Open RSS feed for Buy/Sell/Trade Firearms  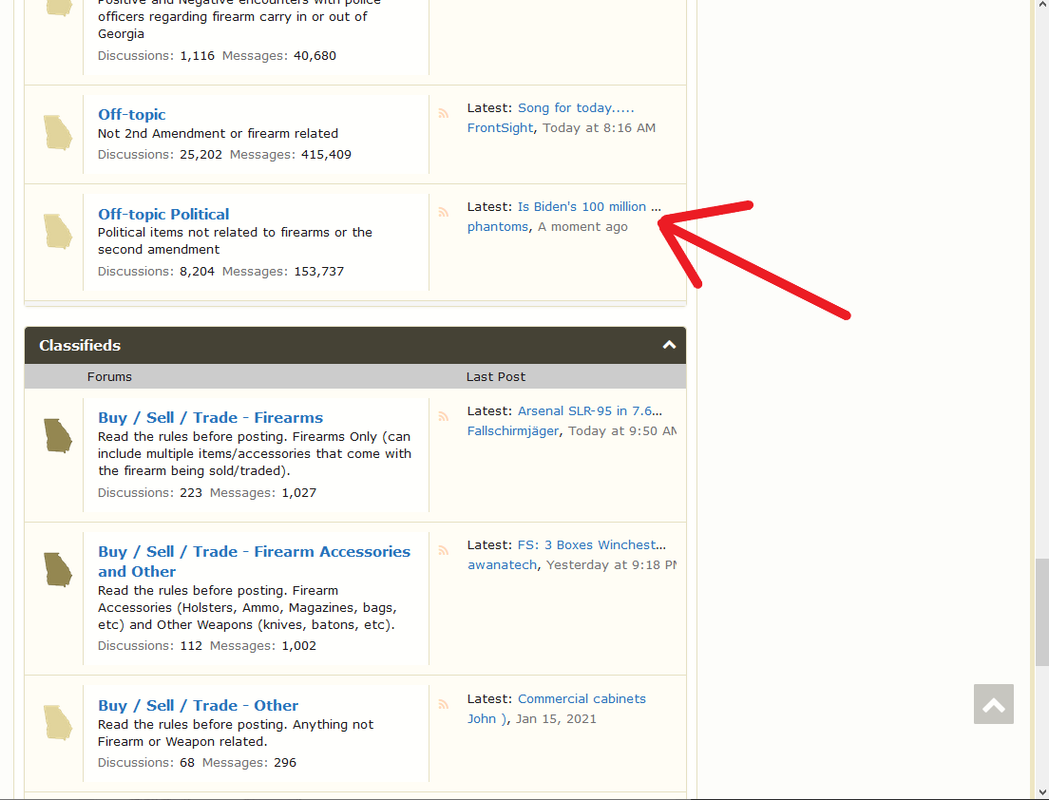coord(444,417)
